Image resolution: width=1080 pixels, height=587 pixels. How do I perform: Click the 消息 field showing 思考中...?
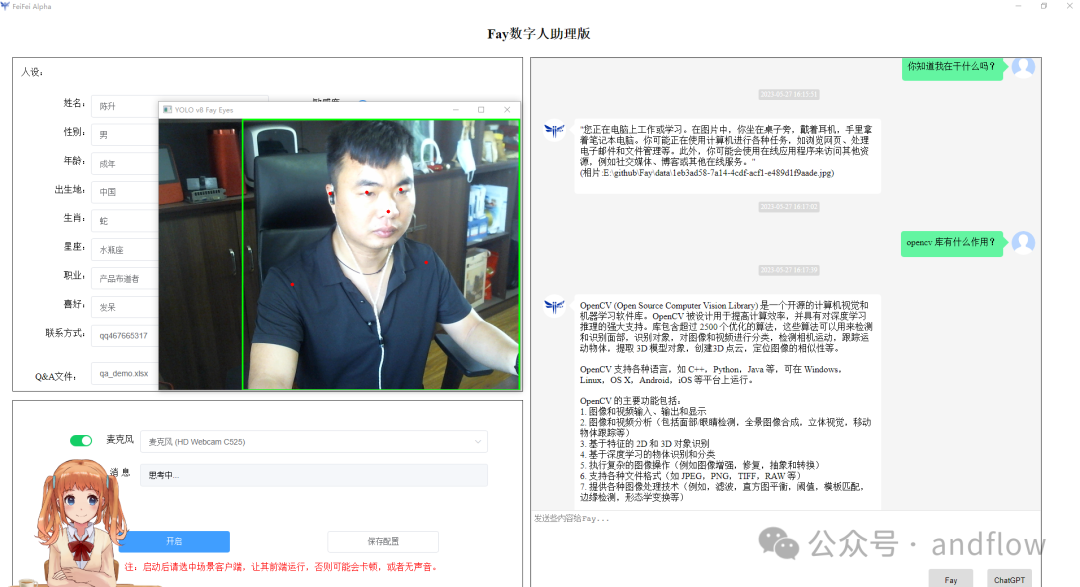(314, 475)
